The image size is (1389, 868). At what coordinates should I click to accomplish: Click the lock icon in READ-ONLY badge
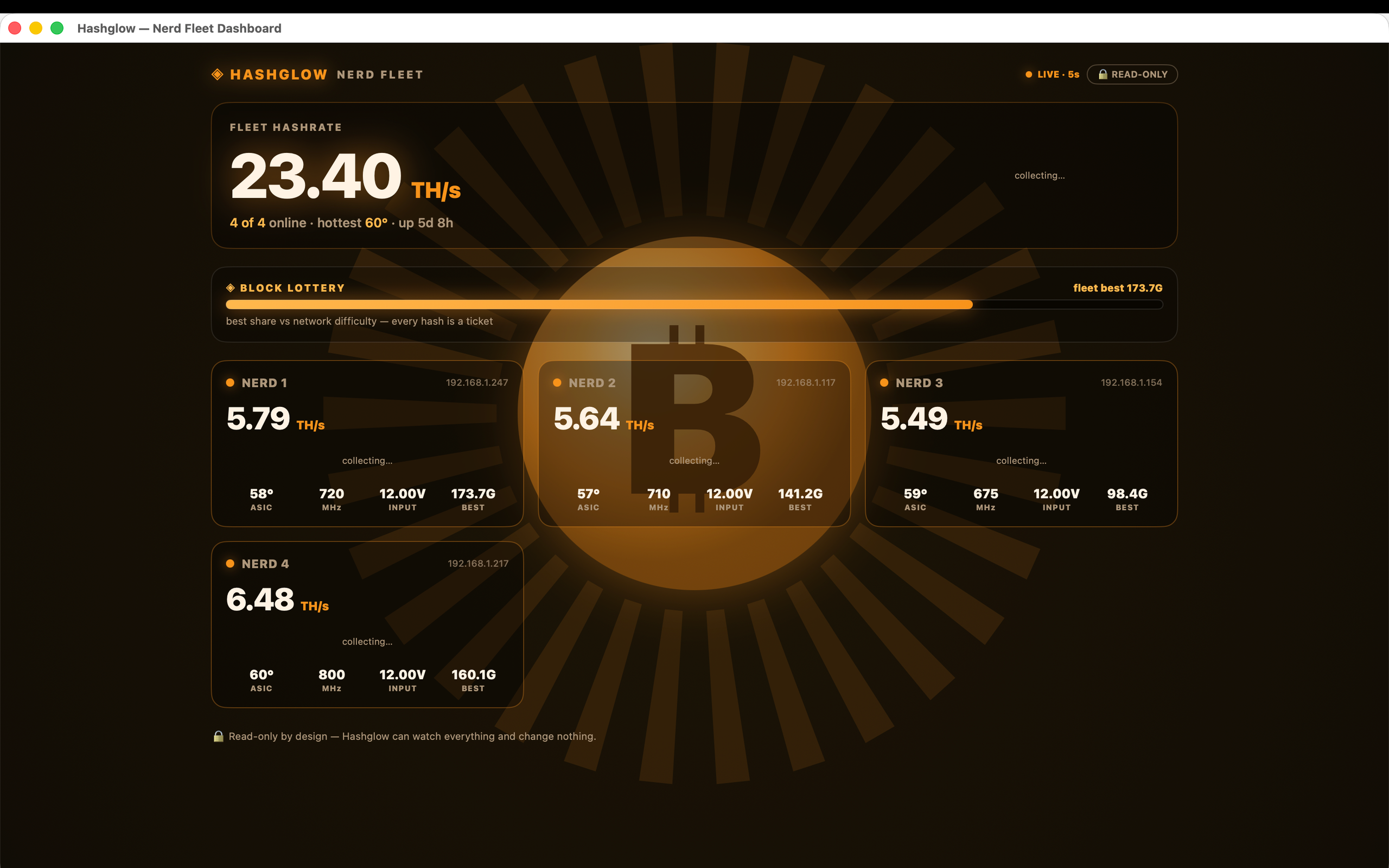pyautogui.click(x=1103, y=74)
